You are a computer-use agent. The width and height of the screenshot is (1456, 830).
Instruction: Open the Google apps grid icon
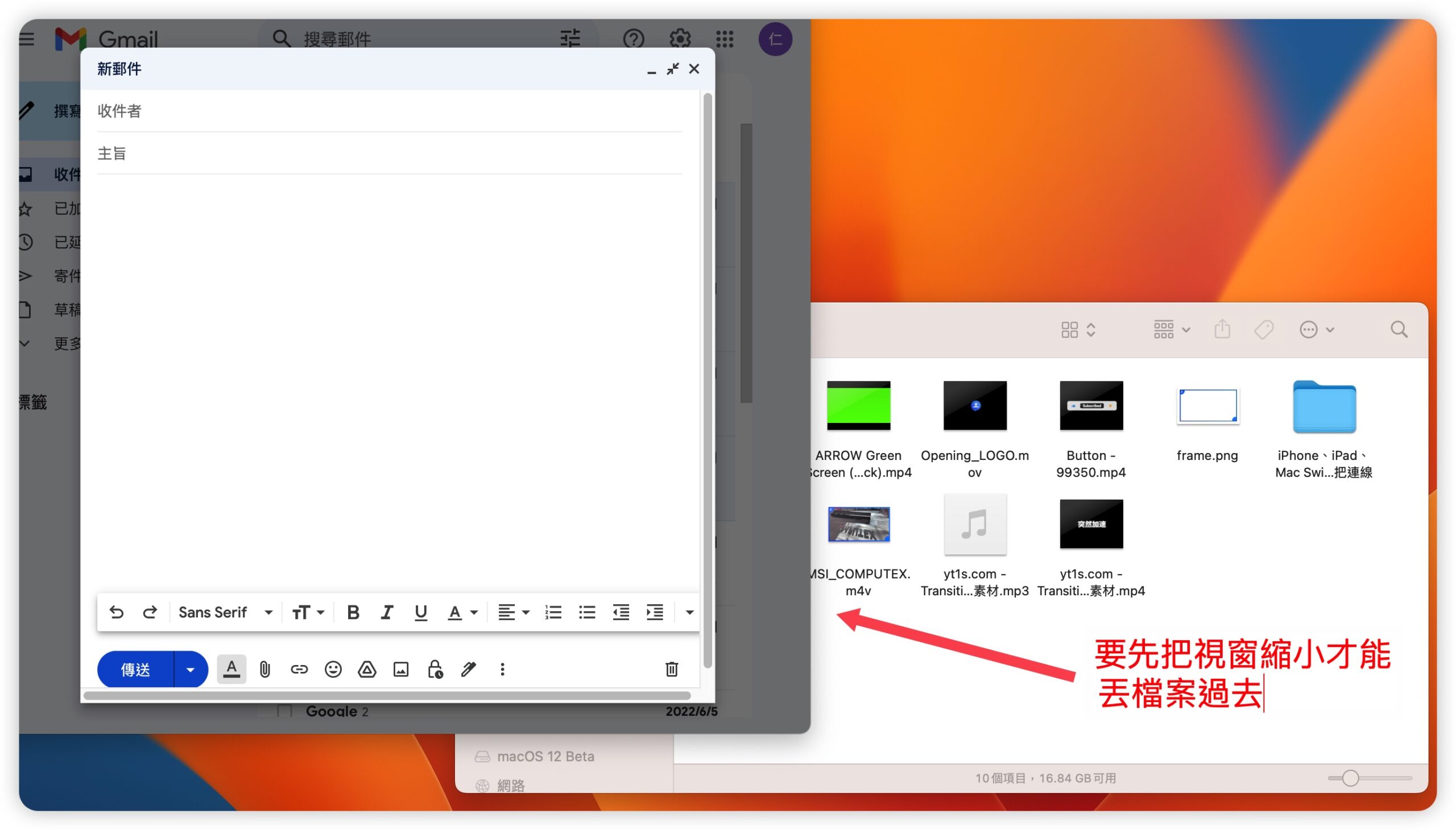pyautogui.click(x=725, y=39)
